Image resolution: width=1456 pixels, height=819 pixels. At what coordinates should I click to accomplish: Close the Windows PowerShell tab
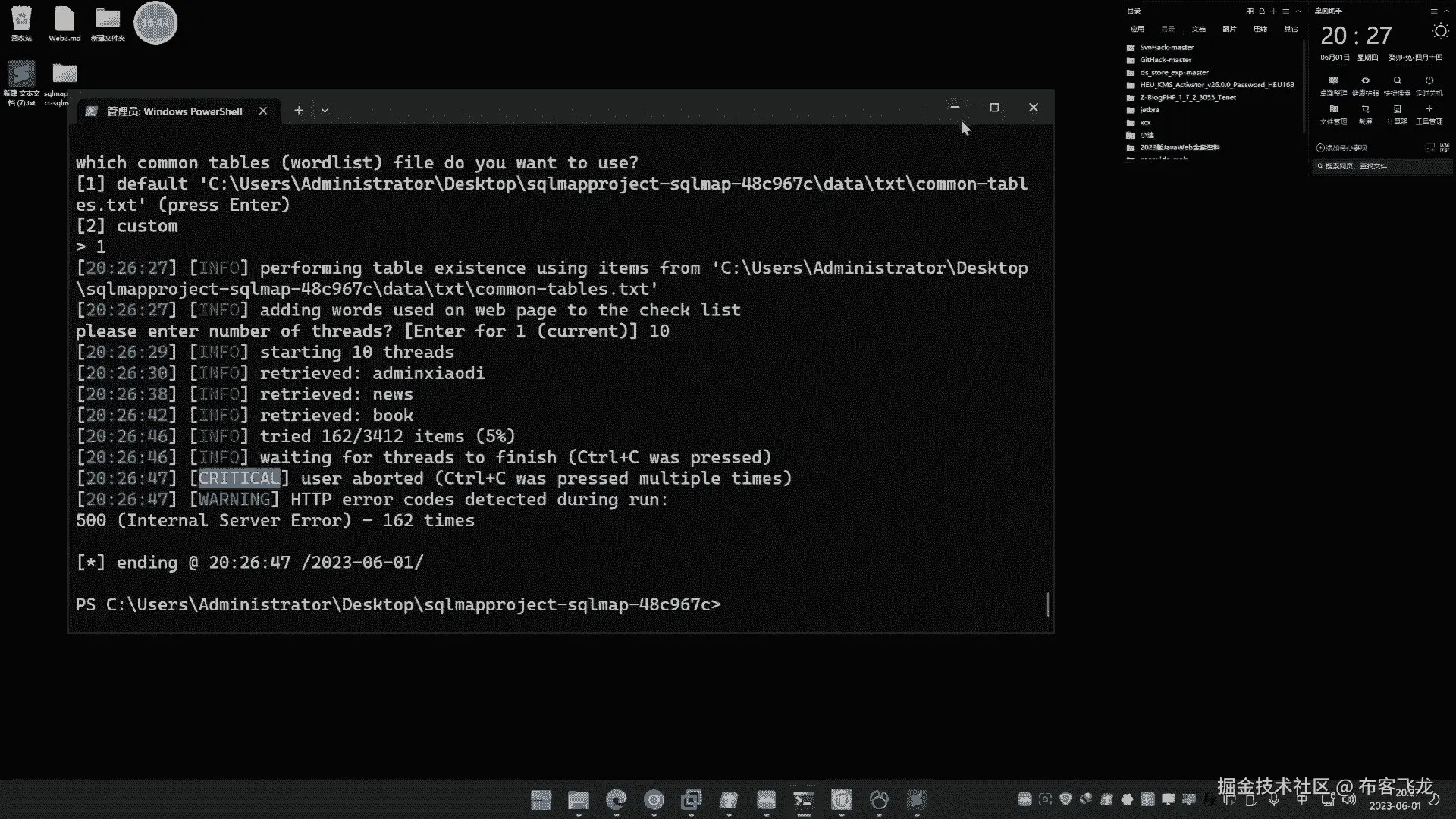(263, 111)
